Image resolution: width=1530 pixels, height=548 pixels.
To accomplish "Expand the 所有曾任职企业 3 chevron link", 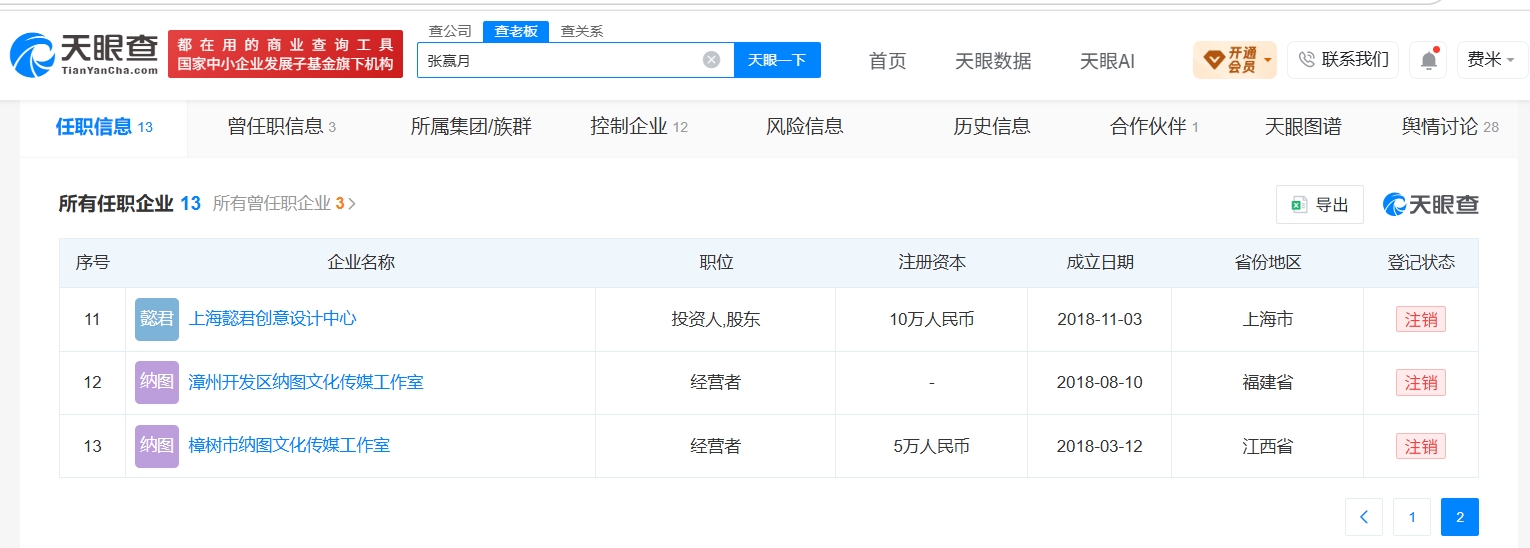I will (x=285, y=204).
